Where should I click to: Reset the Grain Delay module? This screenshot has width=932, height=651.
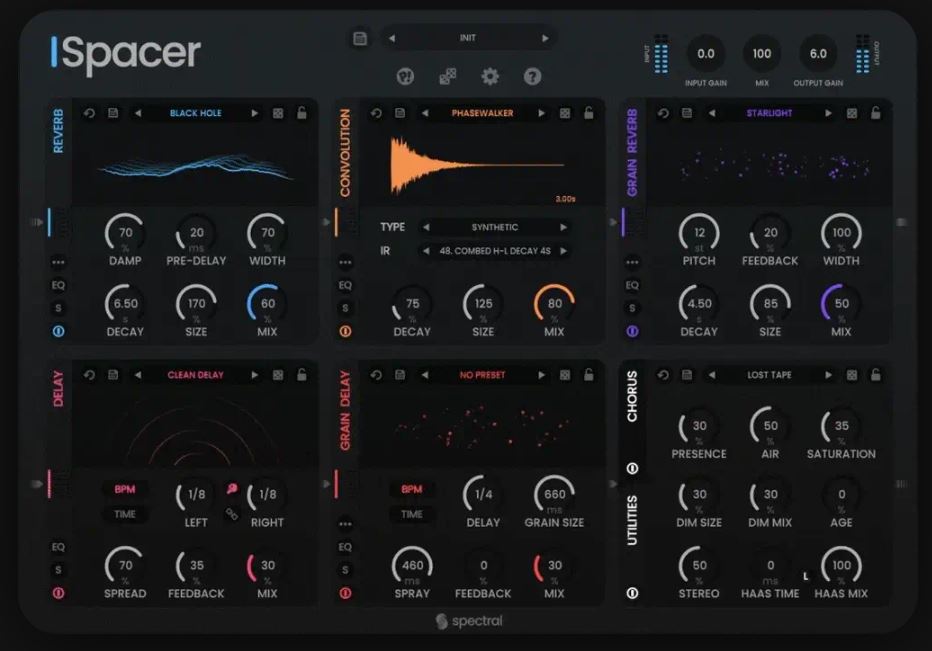point(376,375)
